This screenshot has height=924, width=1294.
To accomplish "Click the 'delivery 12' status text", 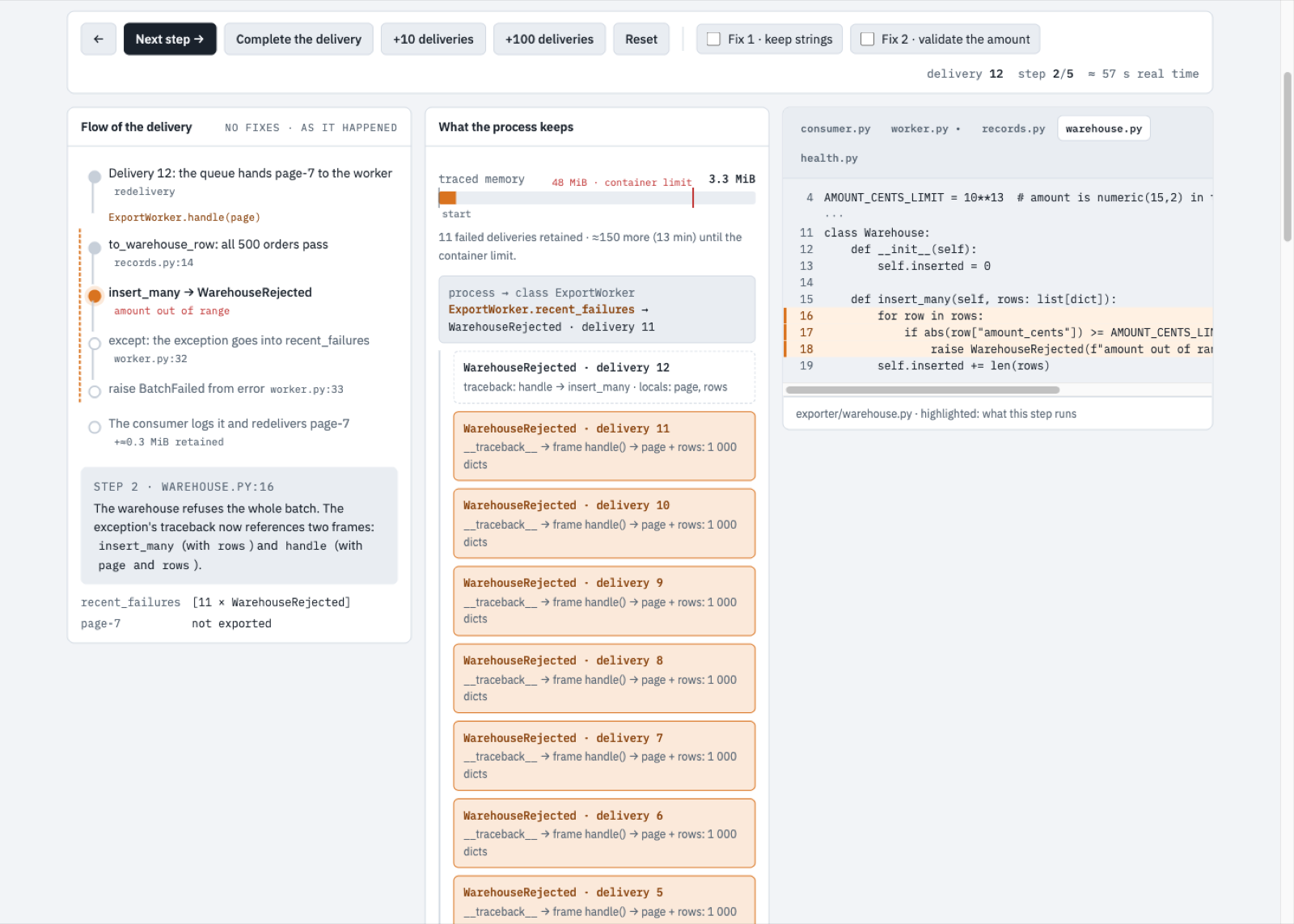I will 965,74.
